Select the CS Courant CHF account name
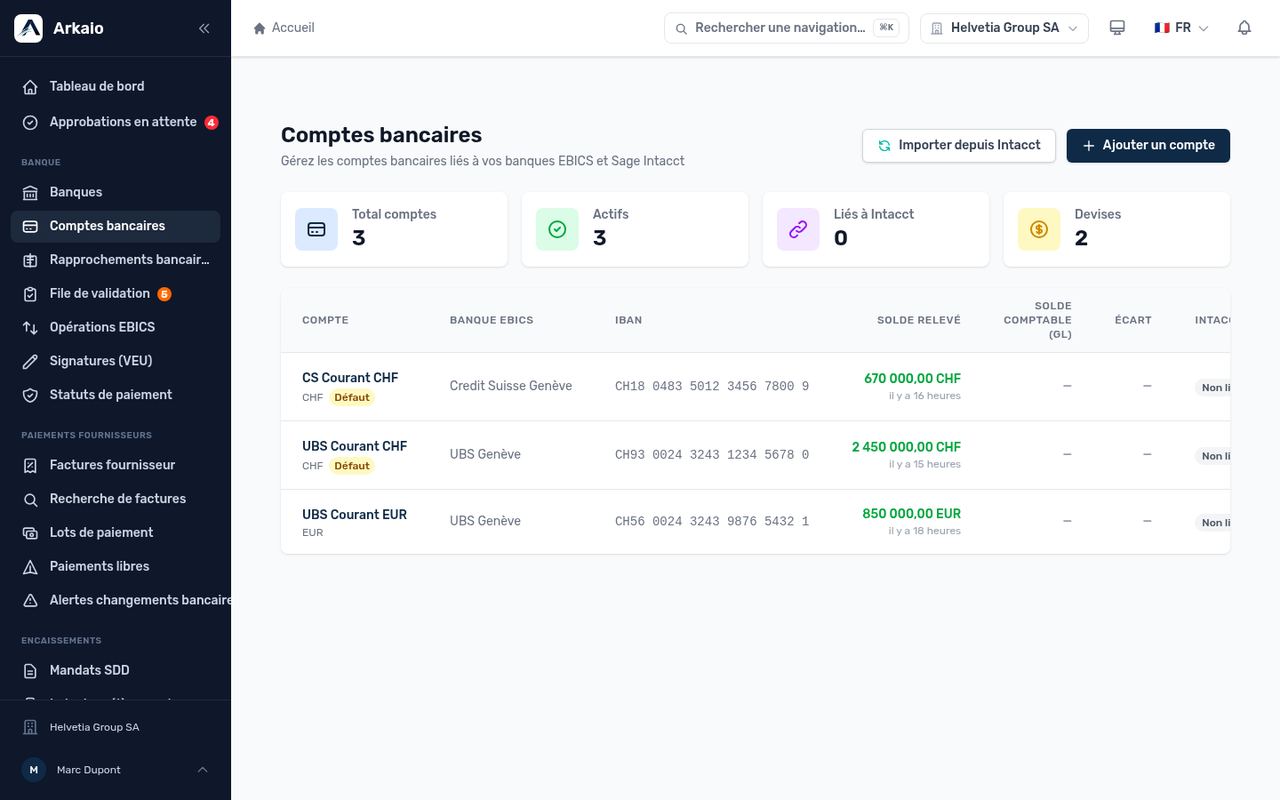The width and height of the screenshot is (1280, 800). pyautogui.click(x=350, y=378)
